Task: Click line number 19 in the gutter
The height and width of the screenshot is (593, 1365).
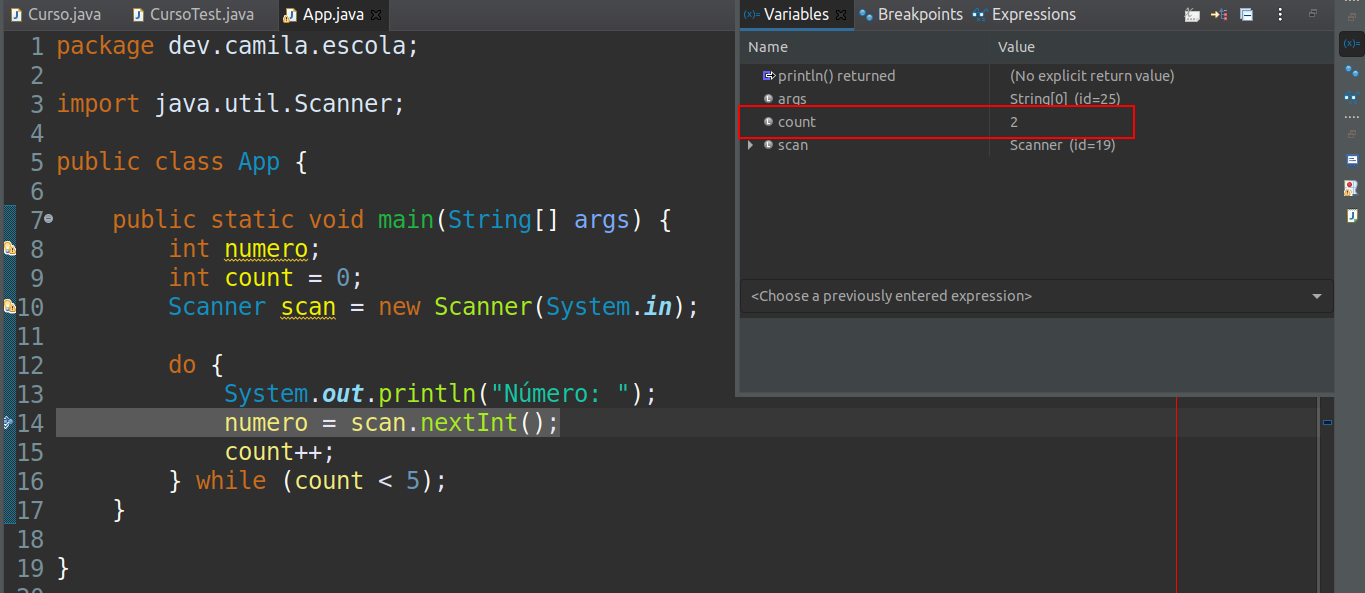Action: (x=31, y=568)
